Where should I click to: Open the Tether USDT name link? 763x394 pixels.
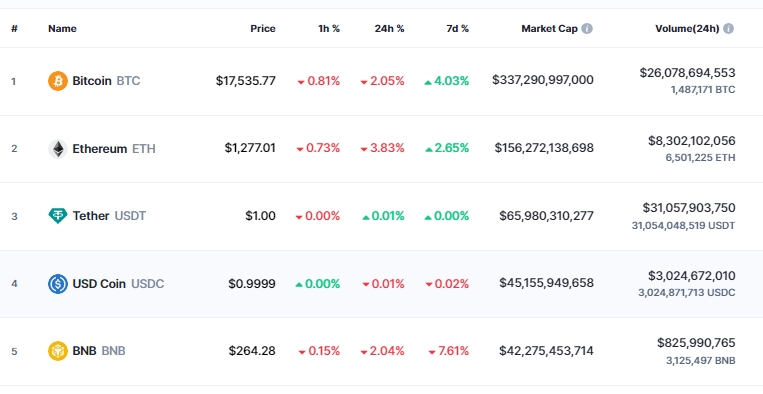[x=109, y=215]
